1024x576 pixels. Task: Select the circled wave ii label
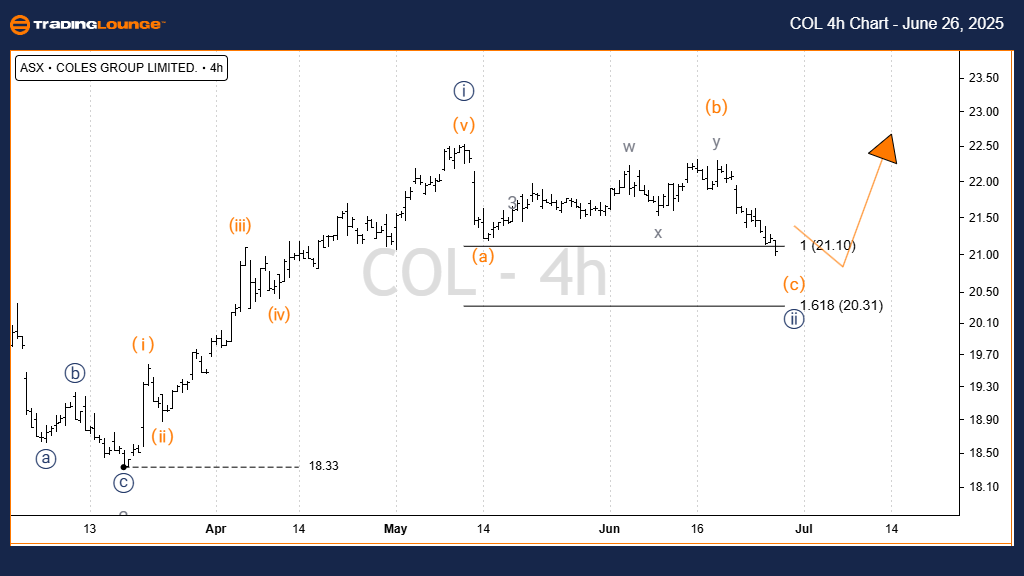pyautogui.click(x=793, y=320)
